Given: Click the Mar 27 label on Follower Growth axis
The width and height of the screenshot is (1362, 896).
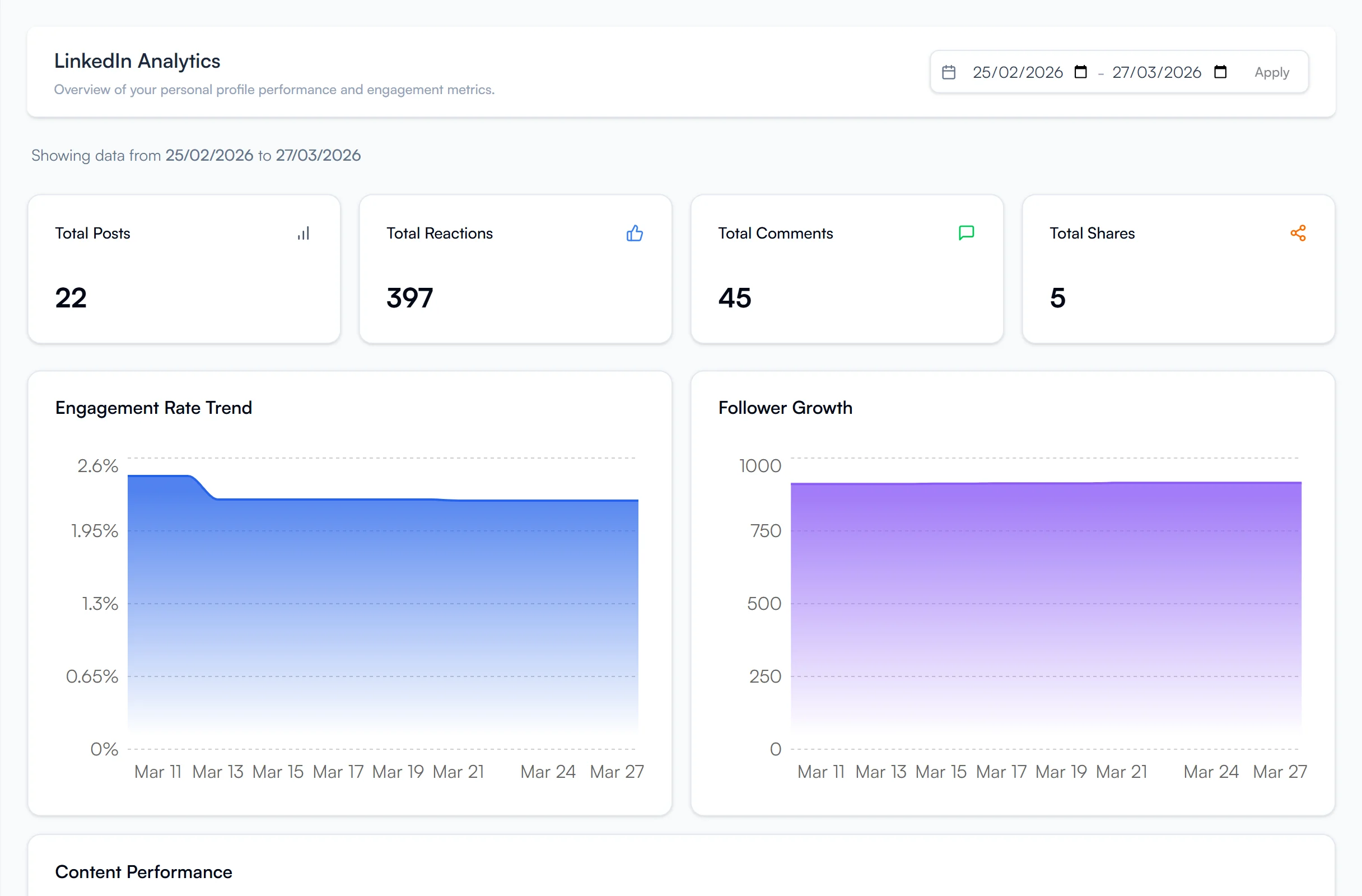Looking at the screenshot, I should [x=1280, y=771].
